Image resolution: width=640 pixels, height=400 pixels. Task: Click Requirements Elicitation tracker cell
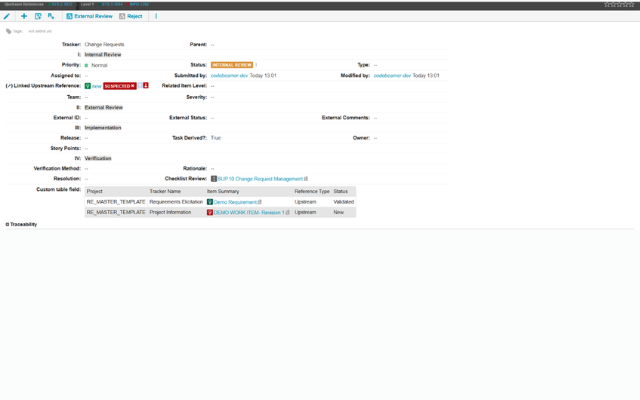tap(176, 202)
